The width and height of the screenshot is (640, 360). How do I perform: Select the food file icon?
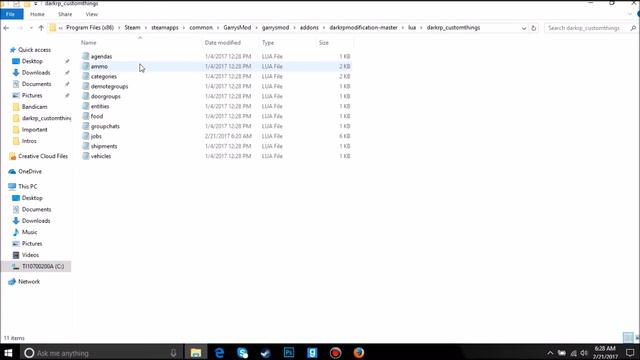[x=85, y=116]
